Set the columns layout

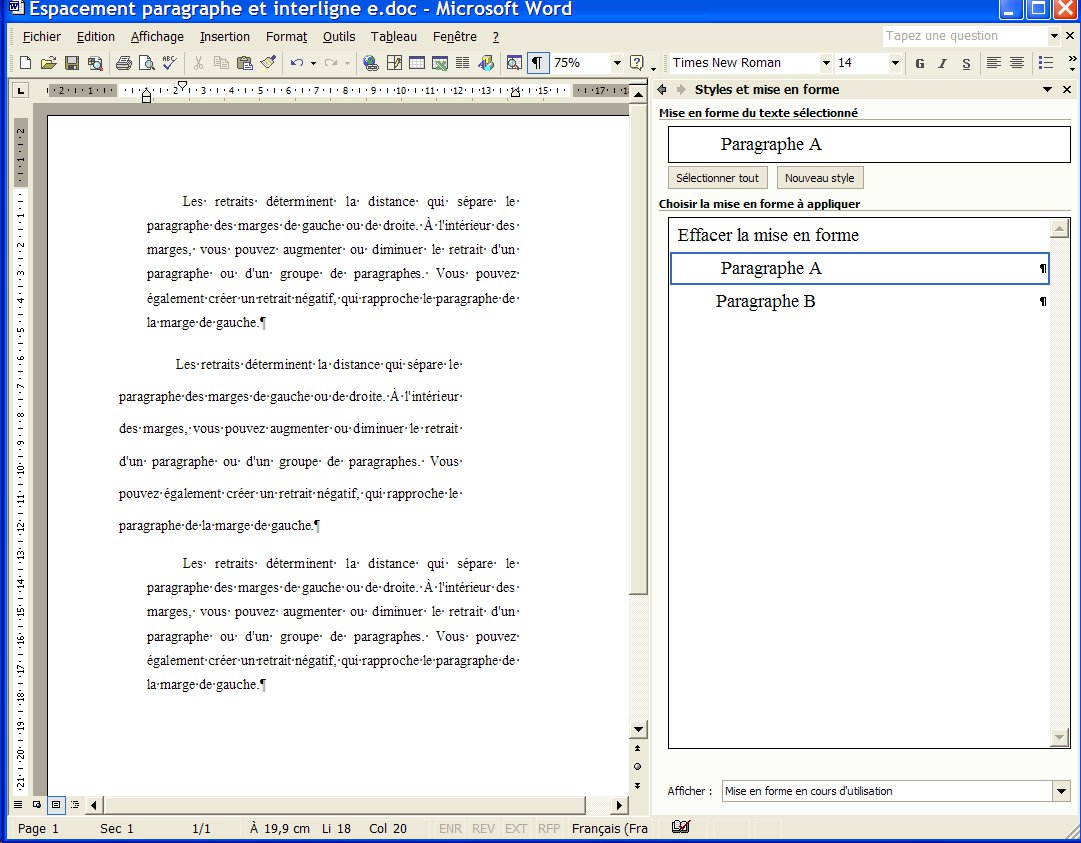[463, 63]
